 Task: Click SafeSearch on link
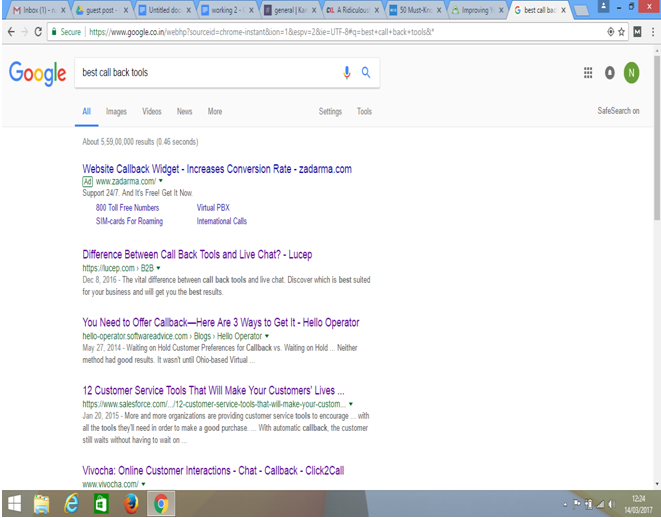point(618,111)
